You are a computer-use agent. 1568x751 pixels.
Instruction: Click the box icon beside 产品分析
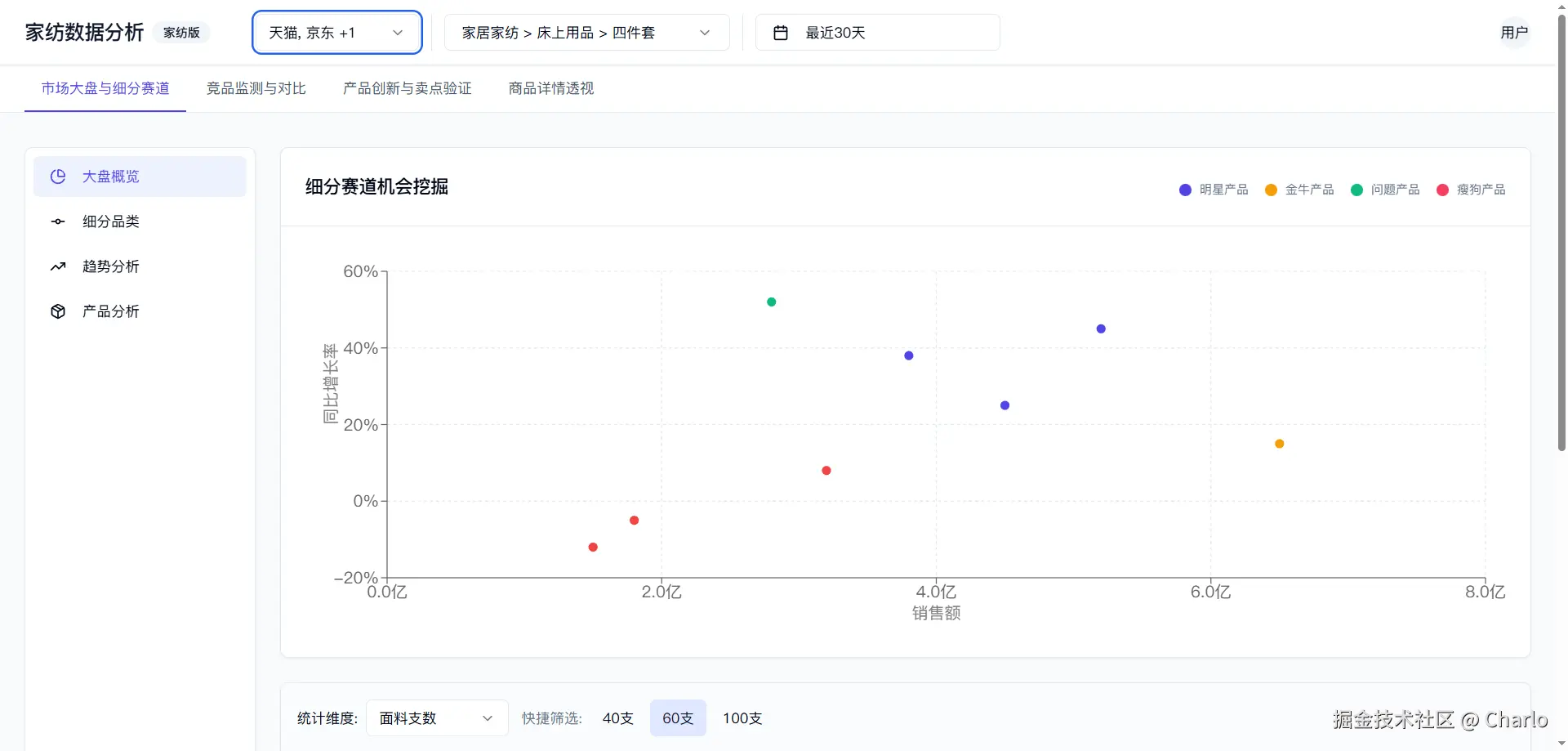tap(58, 311)
